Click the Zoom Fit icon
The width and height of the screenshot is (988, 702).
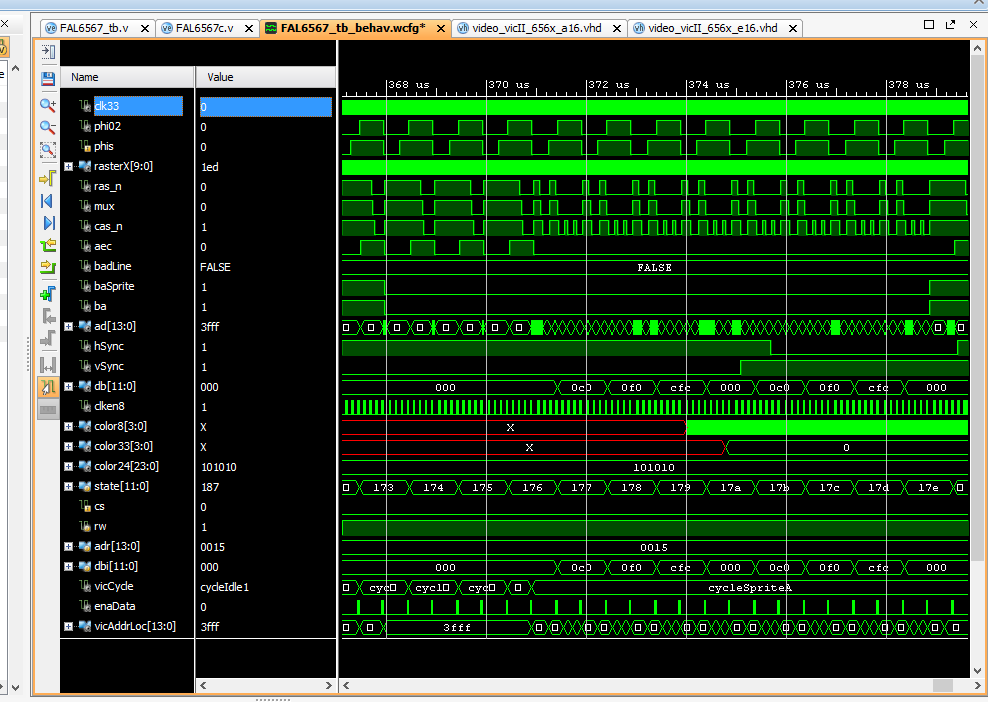click(x=47, y=150)
